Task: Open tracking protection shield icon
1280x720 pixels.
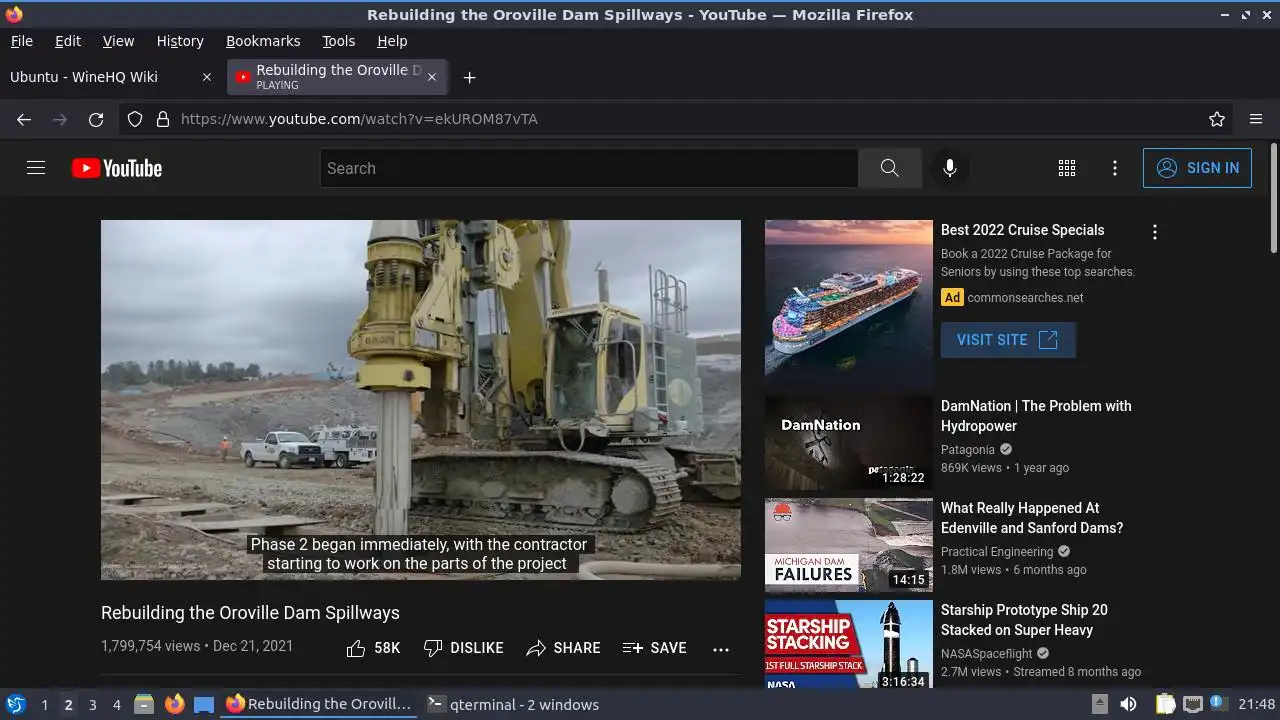Action: (x=135, y=119)
